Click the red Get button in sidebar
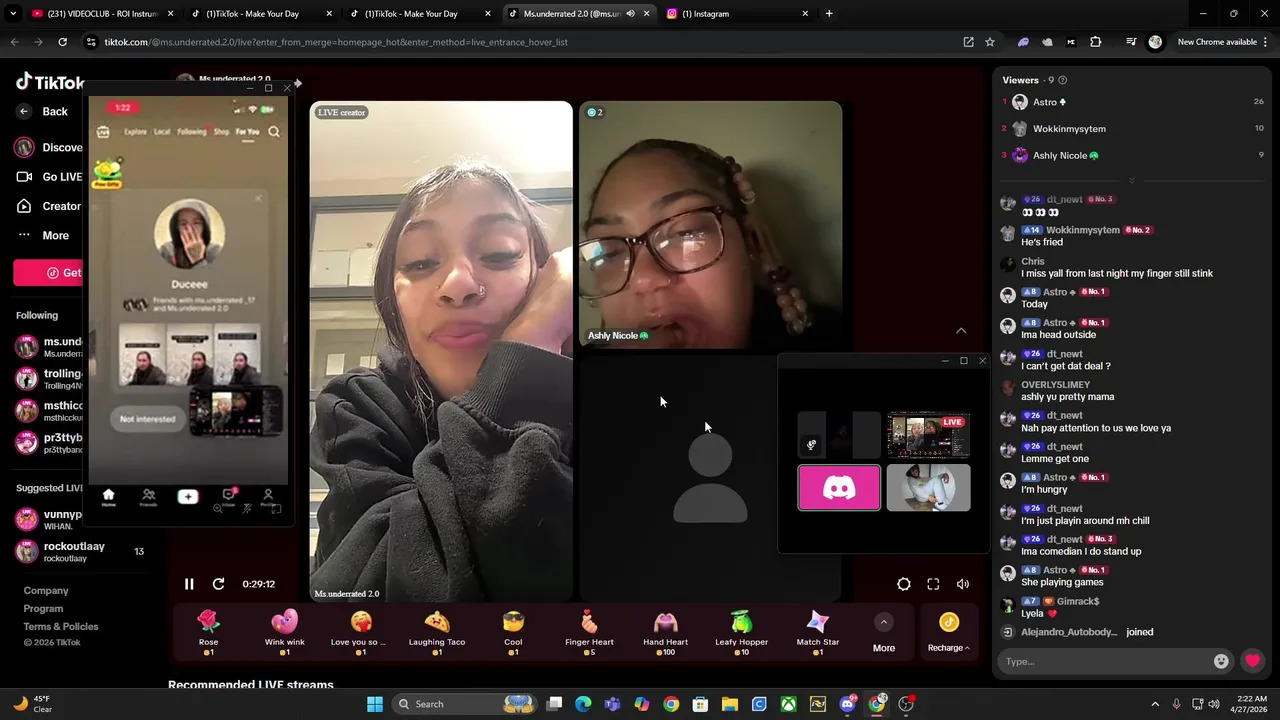The image size is (1280, 720). (x=50, y=273)
